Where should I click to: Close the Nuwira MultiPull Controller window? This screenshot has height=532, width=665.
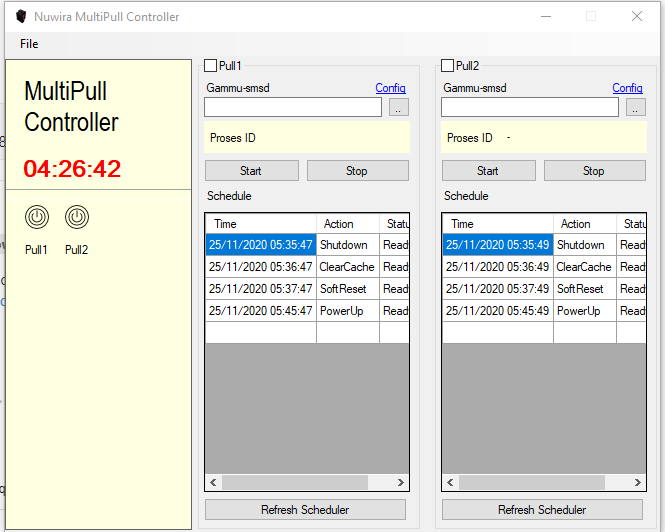(x=637, y=17)
